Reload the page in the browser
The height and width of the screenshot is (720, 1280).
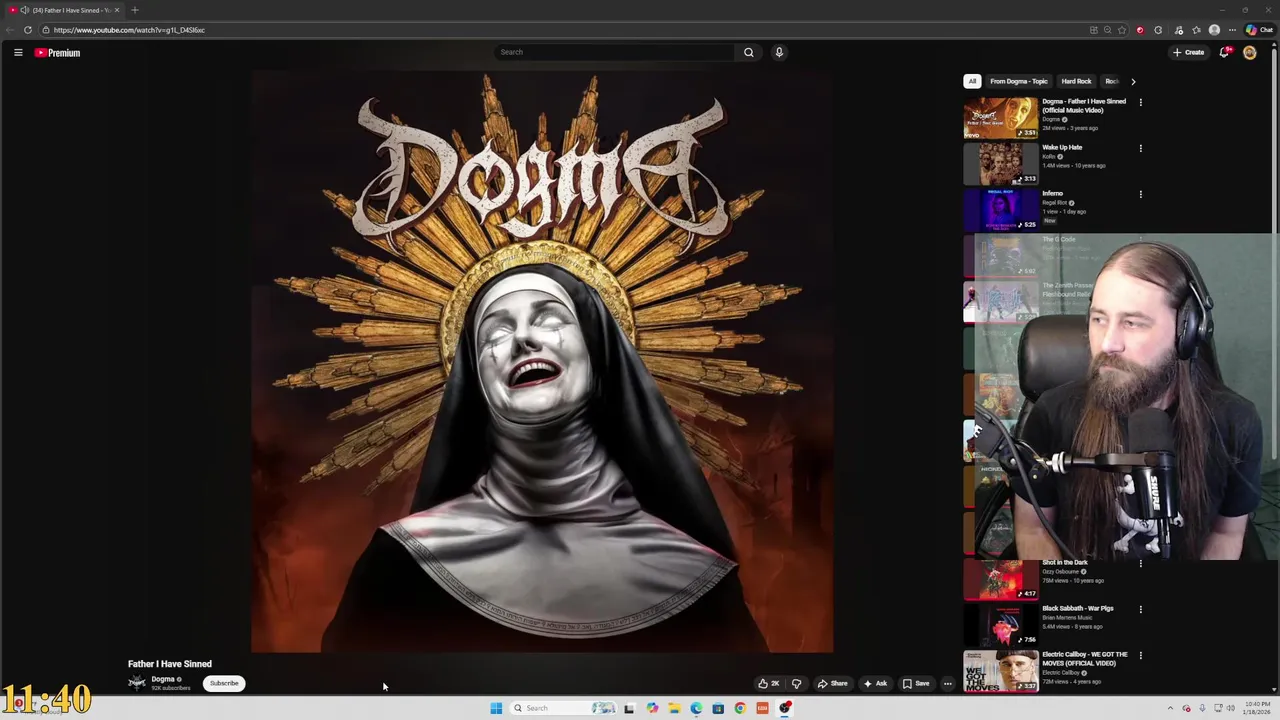tap(28, 30)
